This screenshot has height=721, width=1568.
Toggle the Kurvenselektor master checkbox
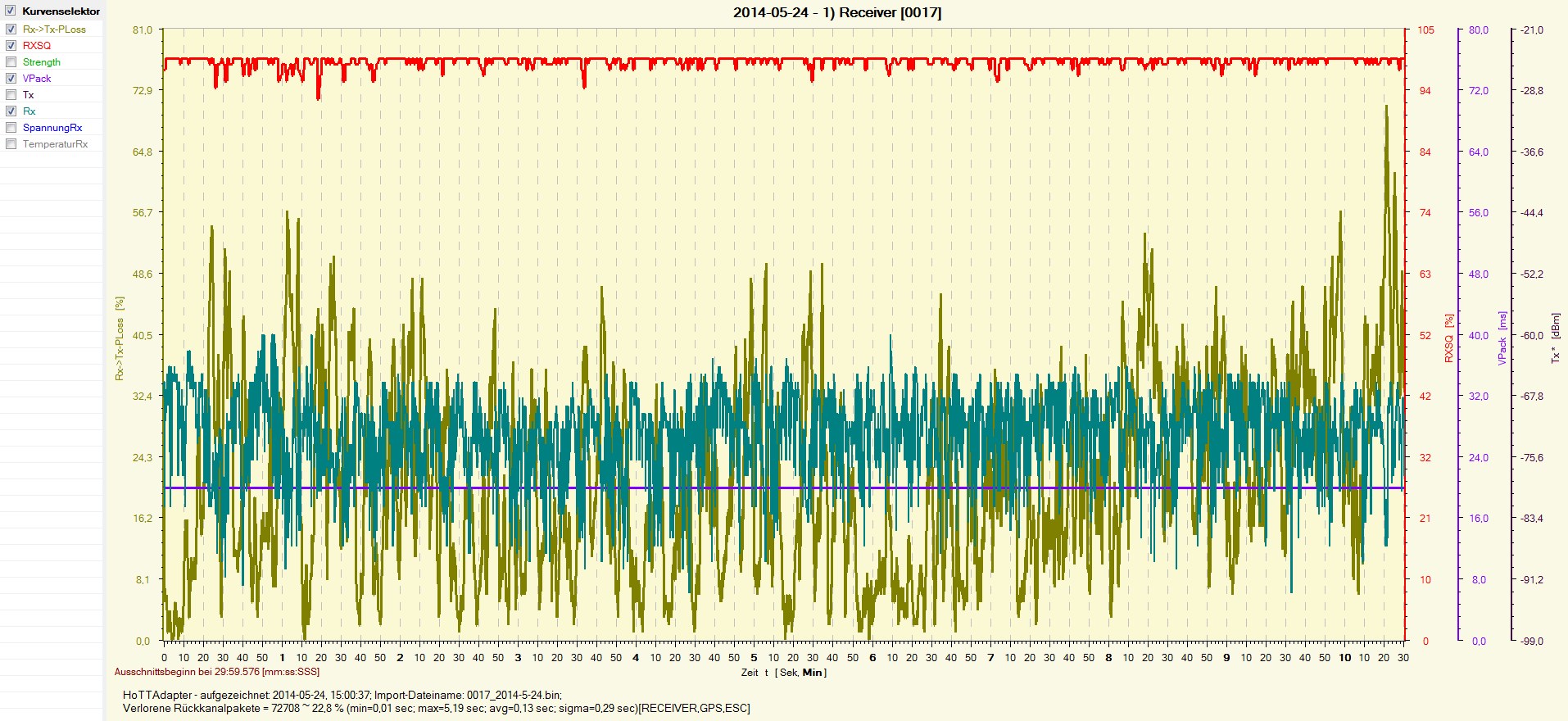11,11
